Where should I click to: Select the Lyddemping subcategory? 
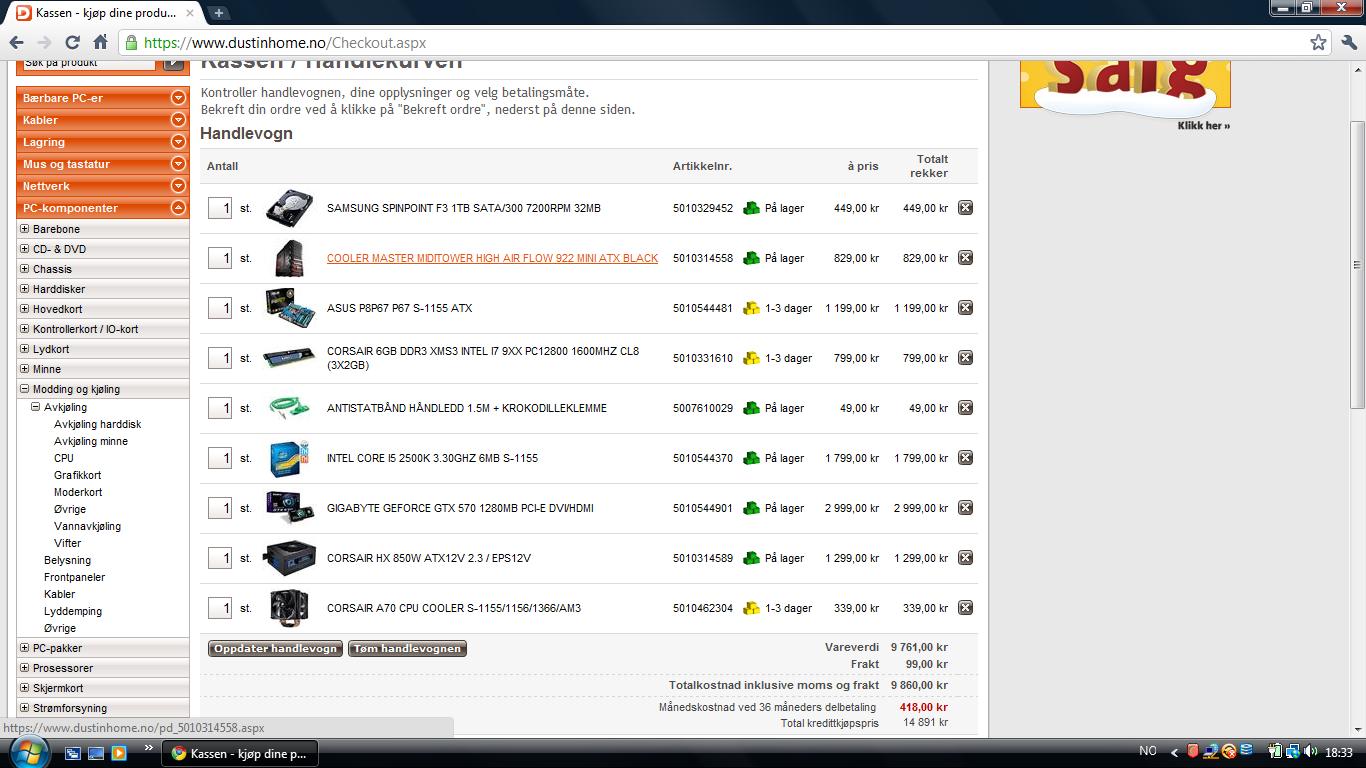coord(73,611)
